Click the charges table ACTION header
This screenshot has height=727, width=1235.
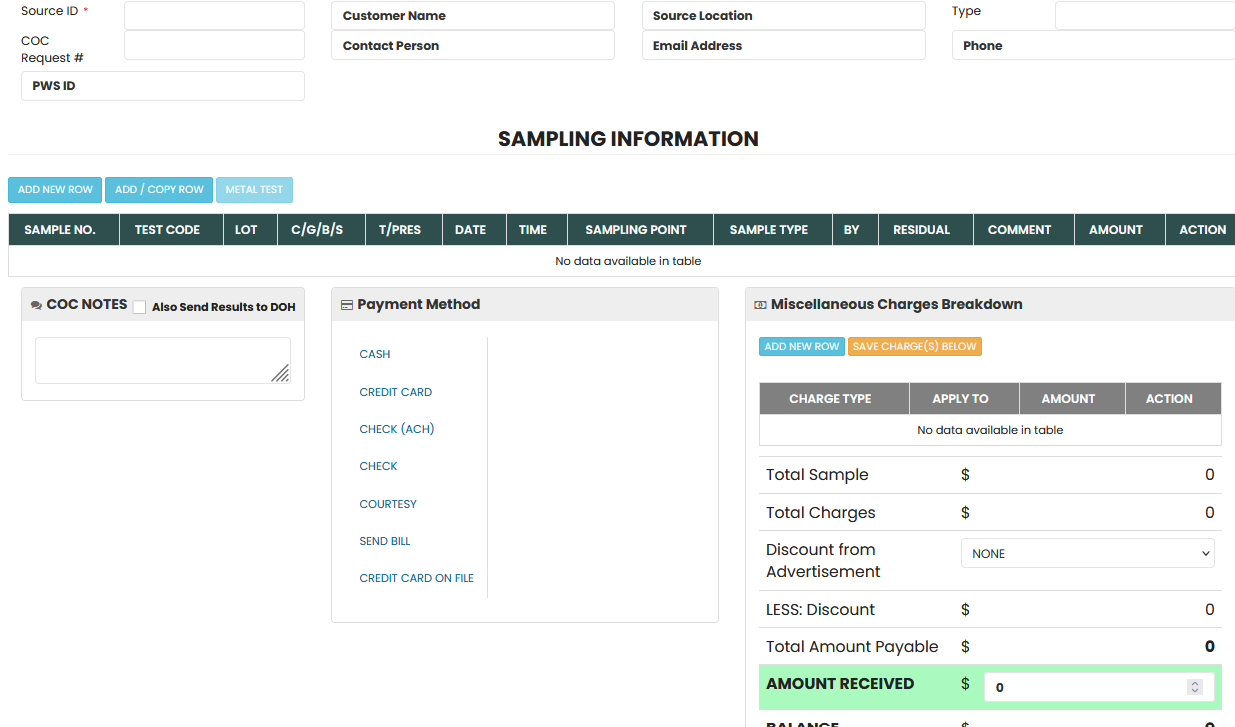coord(1173,398)
